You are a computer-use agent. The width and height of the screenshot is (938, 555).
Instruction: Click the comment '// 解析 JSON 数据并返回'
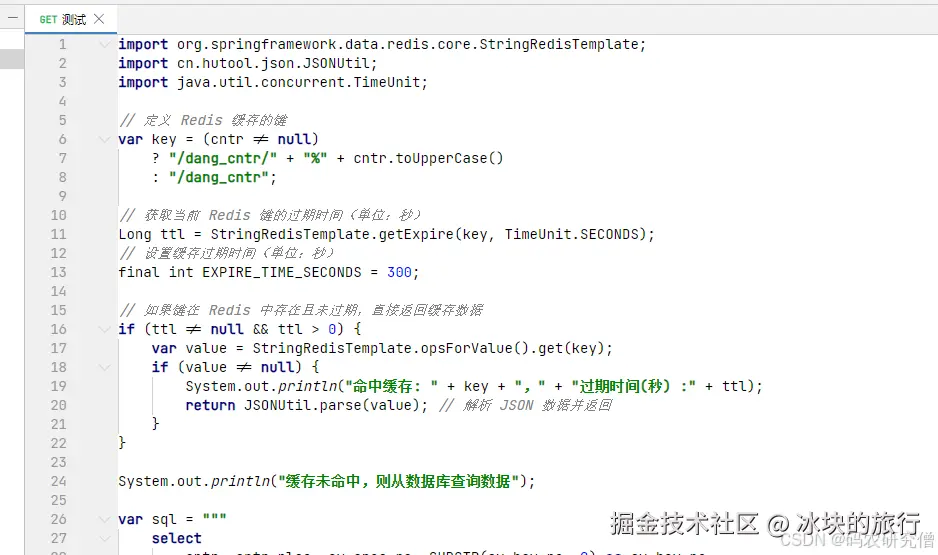pos(525,405)
